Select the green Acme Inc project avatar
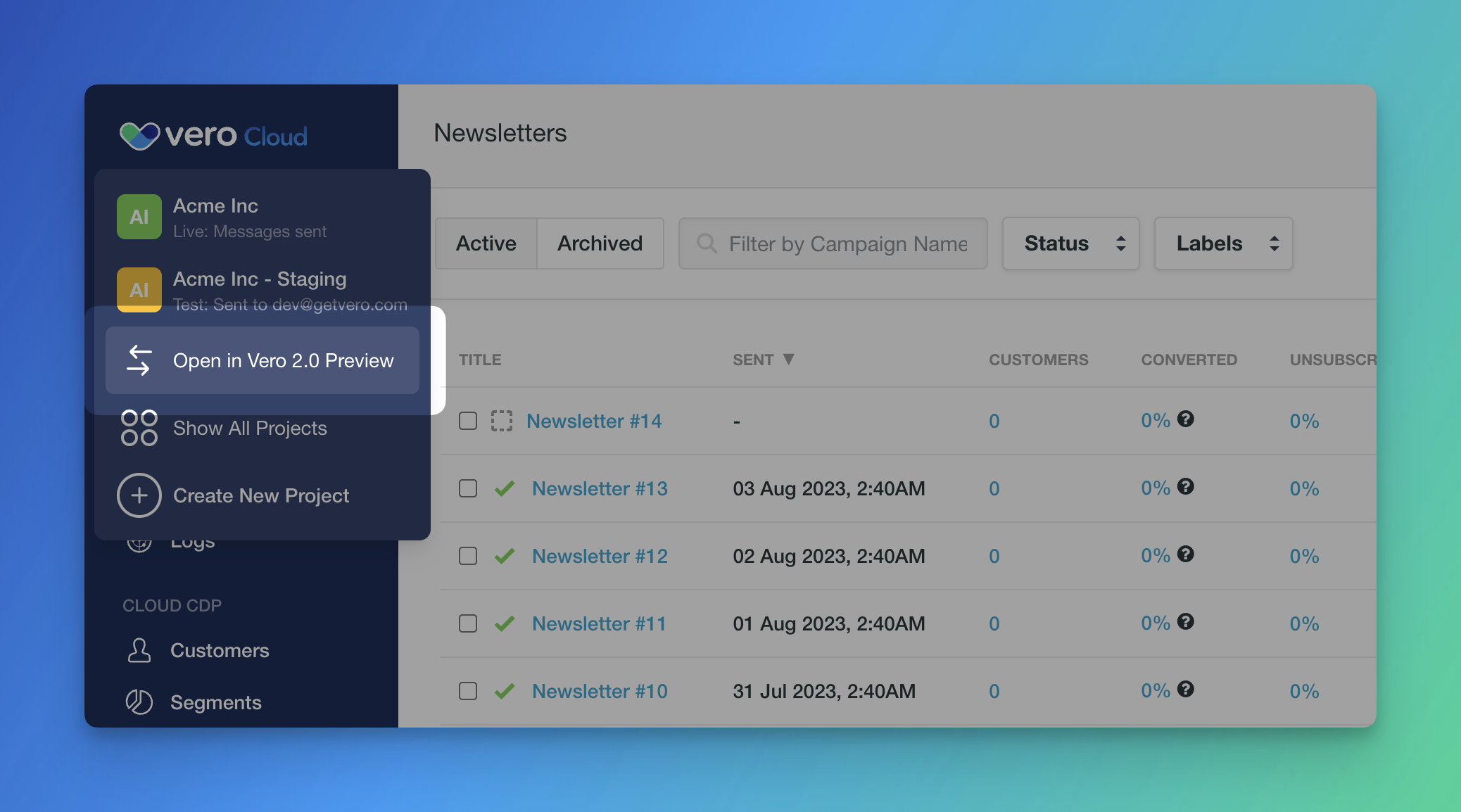1461x812 pixels. point(139,217)
